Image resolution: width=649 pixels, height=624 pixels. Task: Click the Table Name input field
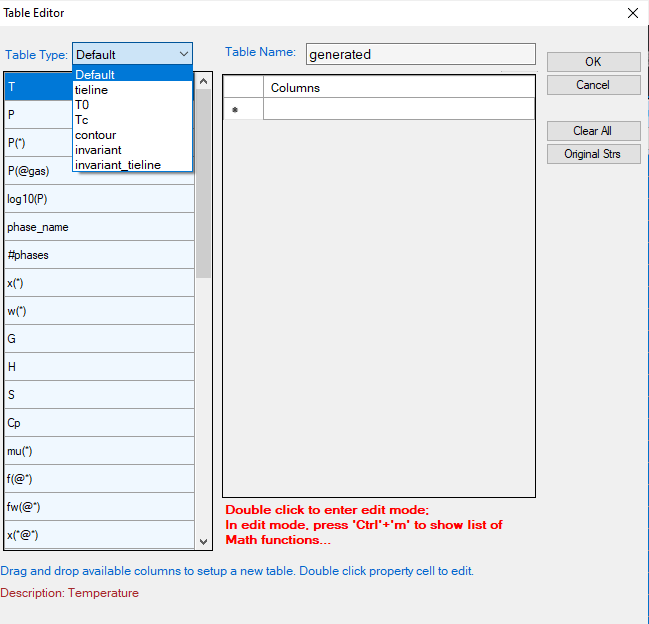[x=420, y=54]
